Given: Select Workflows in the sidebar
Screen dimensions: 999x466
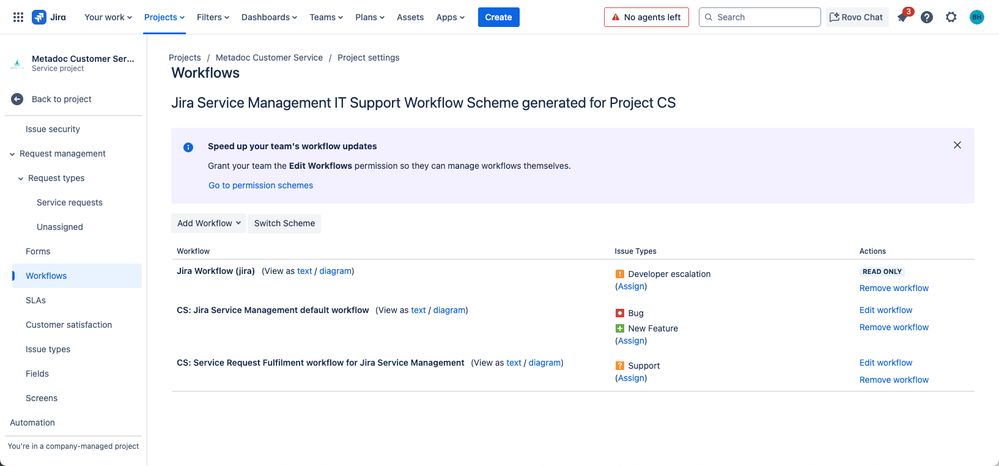Looking at the screenshot, I should click(x=76, y=276).
